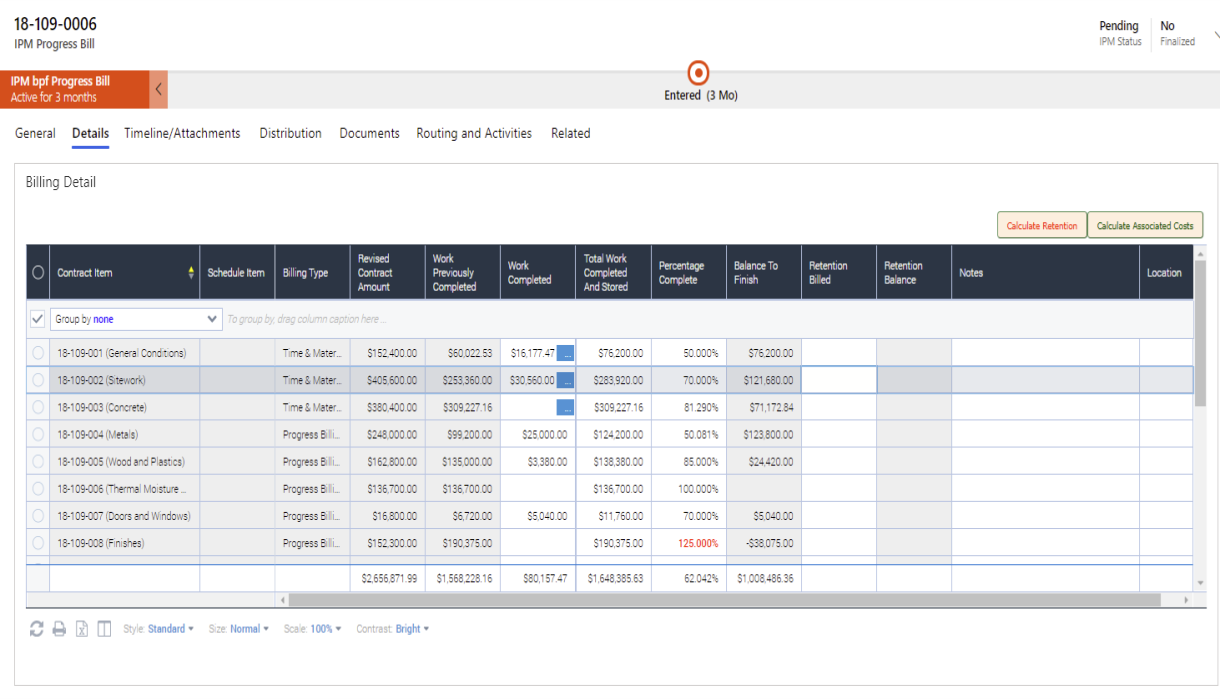The height and width of the screenshot is (699, 1220).
Task: Toggle the select-all checkbox in the grid
Action: tap(37, 318)
